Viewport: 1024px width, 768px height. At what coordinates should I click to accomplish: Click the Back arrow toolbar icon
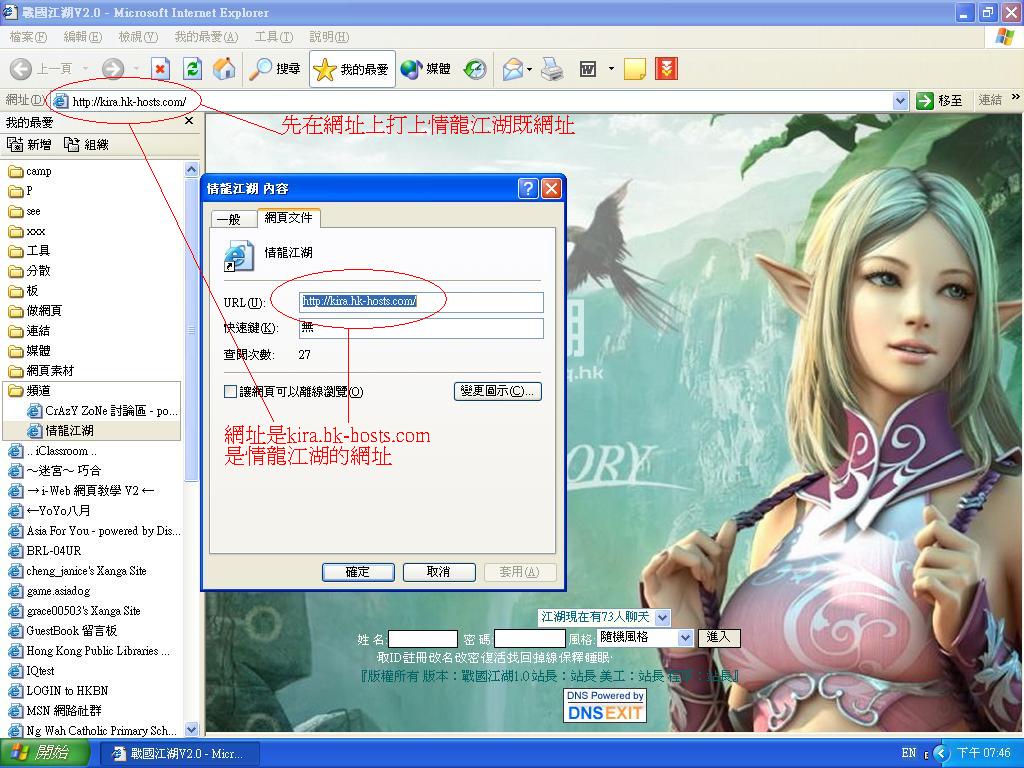point(21,69)
